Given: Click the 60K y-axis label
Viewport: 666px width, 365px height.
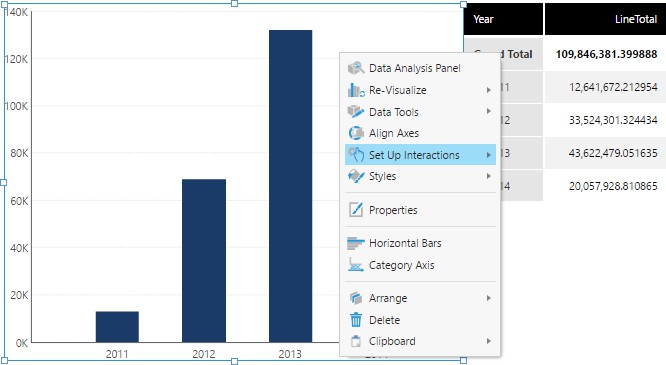Looking at the screenshot, I should tap(19, 201).
